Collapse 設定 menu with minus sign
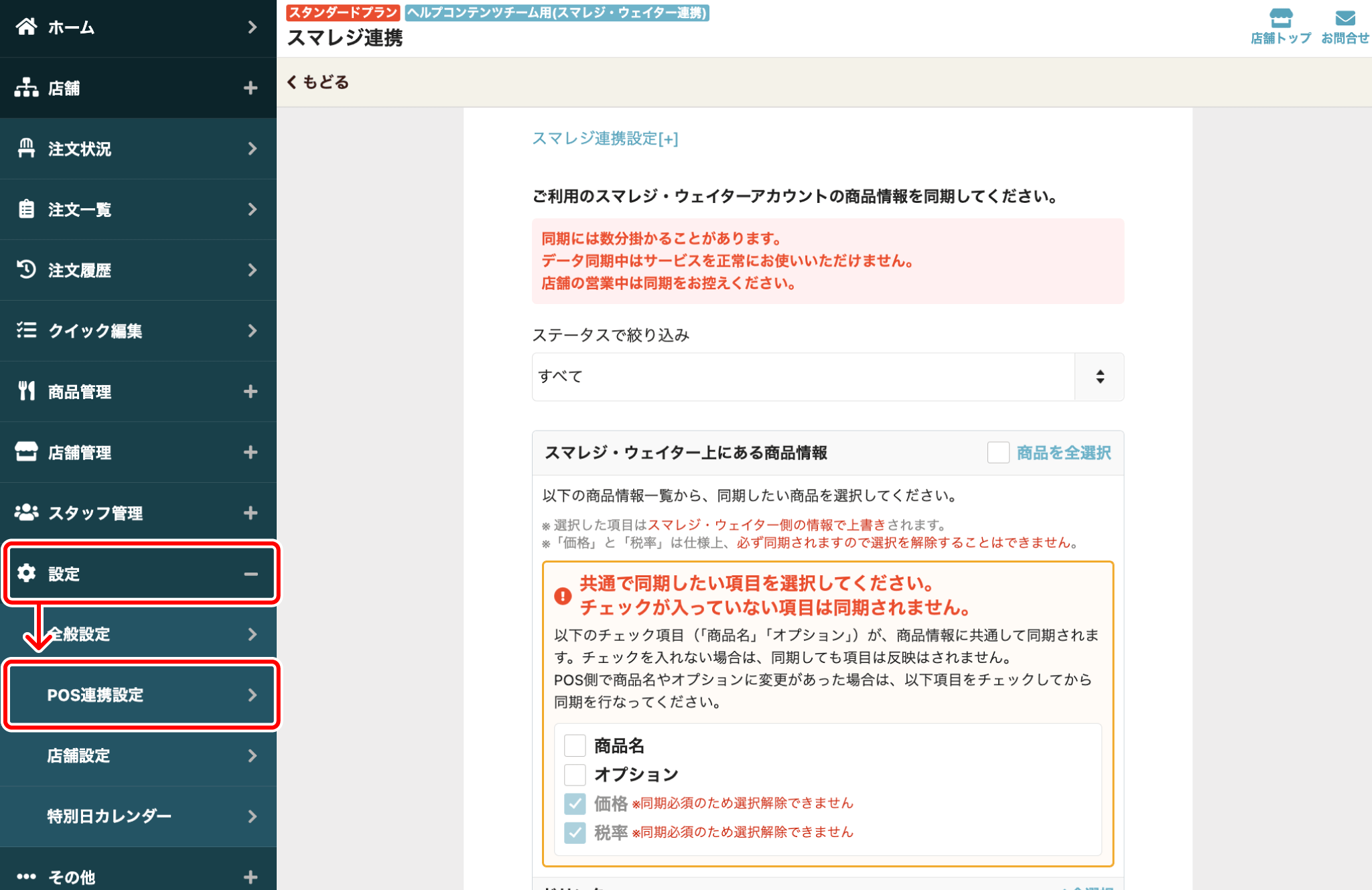Image resolution: width=1372 pixels, height=890 pixels. [251, 574]
